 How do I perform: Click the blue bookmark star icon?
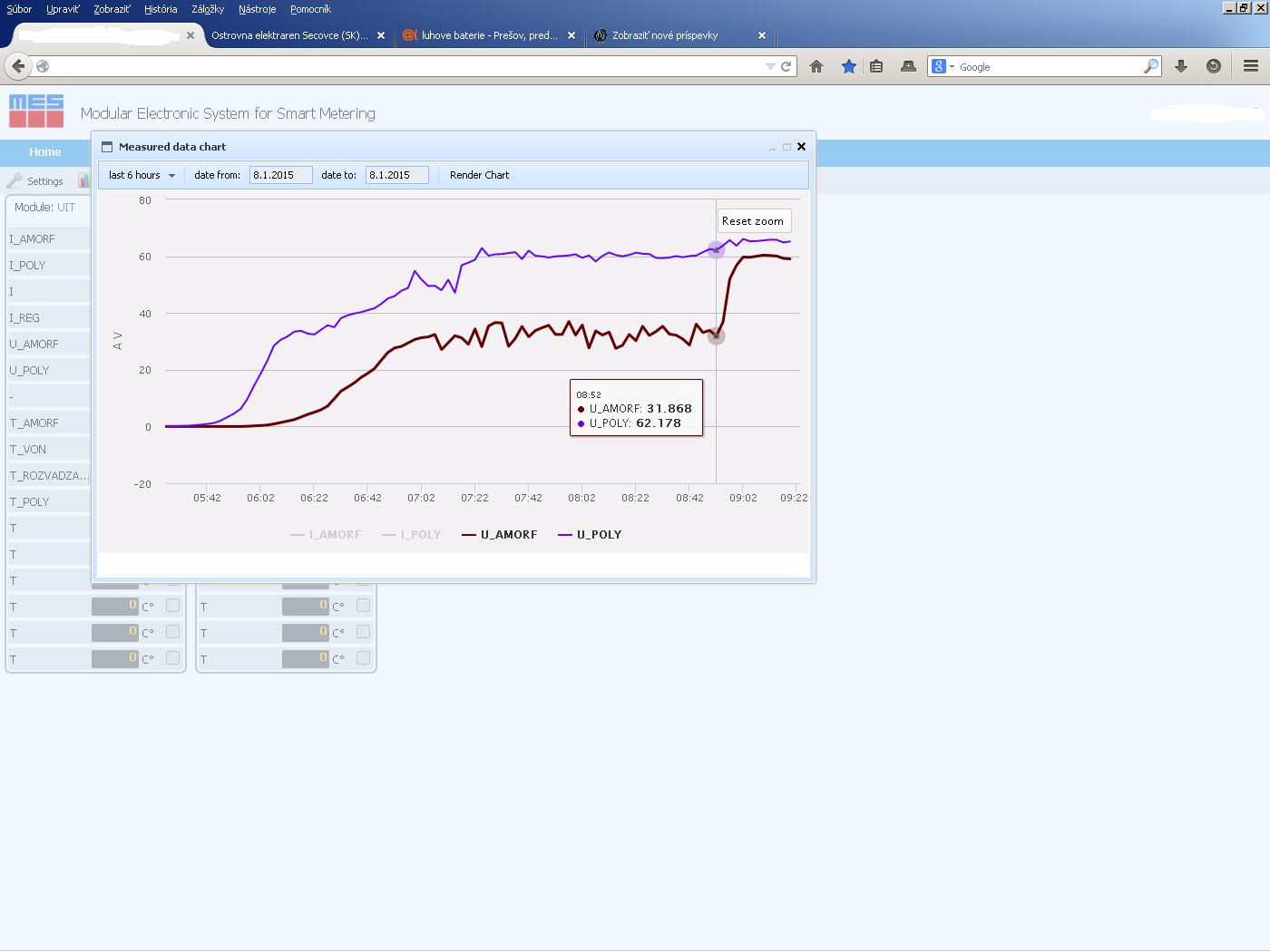coord(848,66)
